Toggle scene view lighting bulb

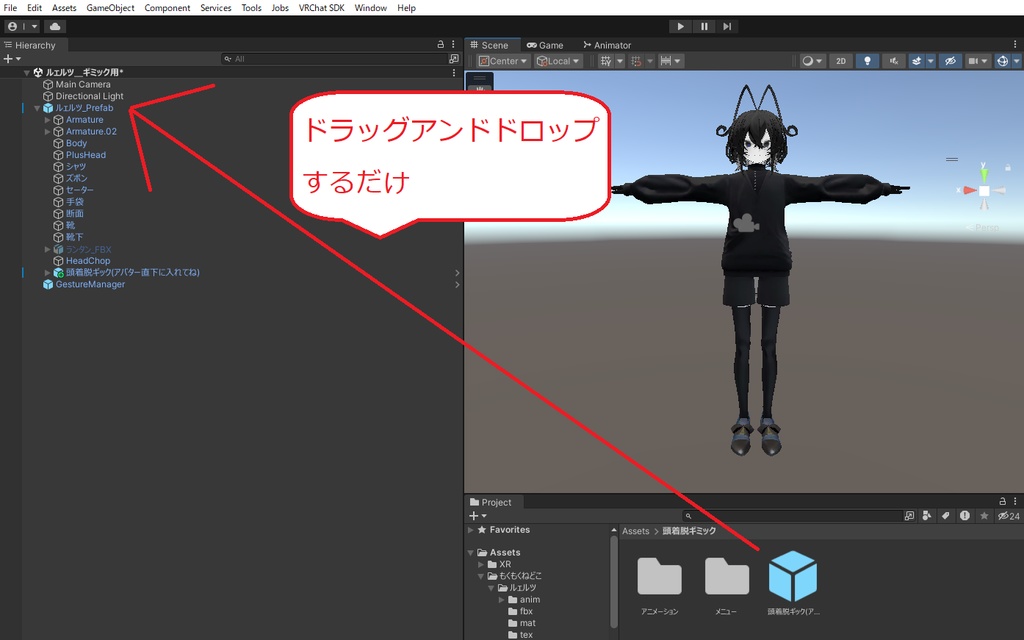867,60
